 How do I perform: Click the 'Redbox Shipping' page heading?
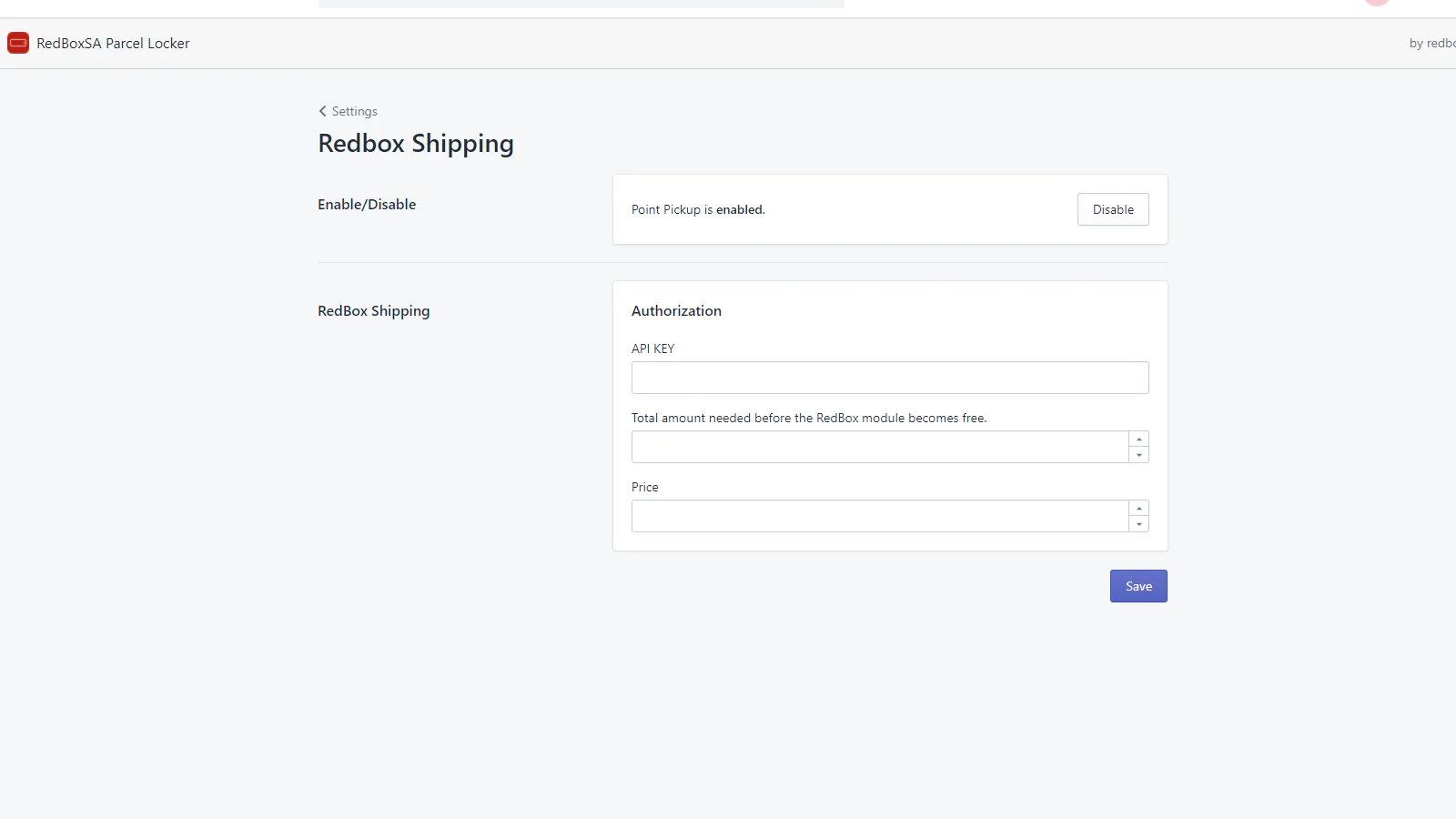point(416,144)
